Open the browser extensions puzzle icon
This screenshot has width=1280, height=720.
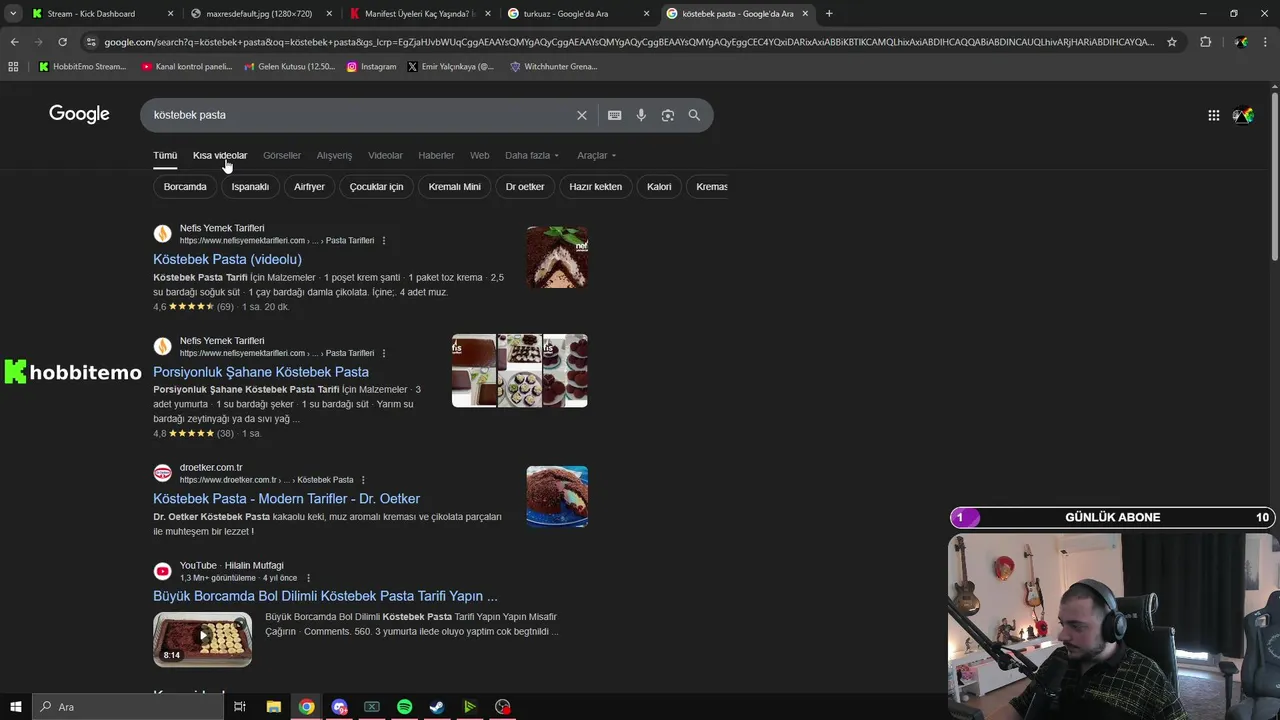coord(1205,42)
